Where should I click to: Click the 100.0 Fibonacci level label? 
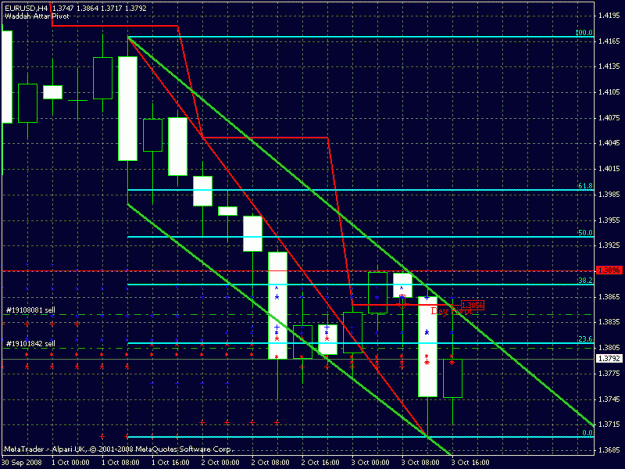point(584,32)
